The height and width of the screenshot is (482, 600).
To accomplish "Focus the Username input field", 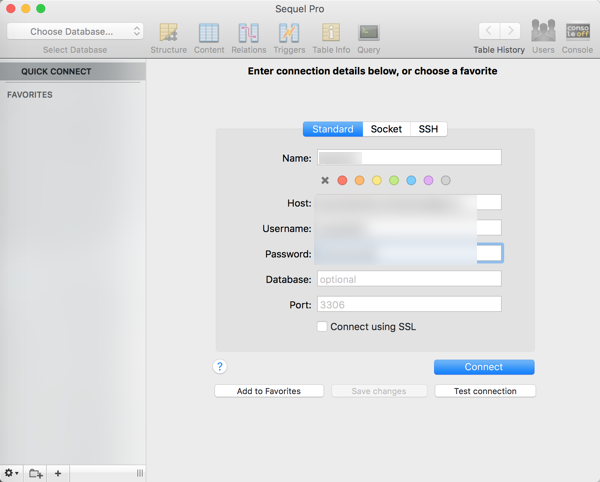I will (409, 228).
